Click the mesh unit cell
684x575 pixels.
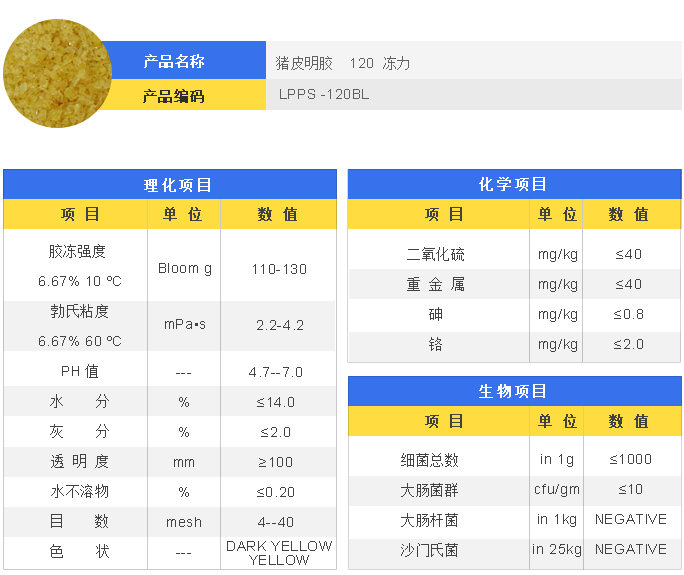click(x=184, y=522)
